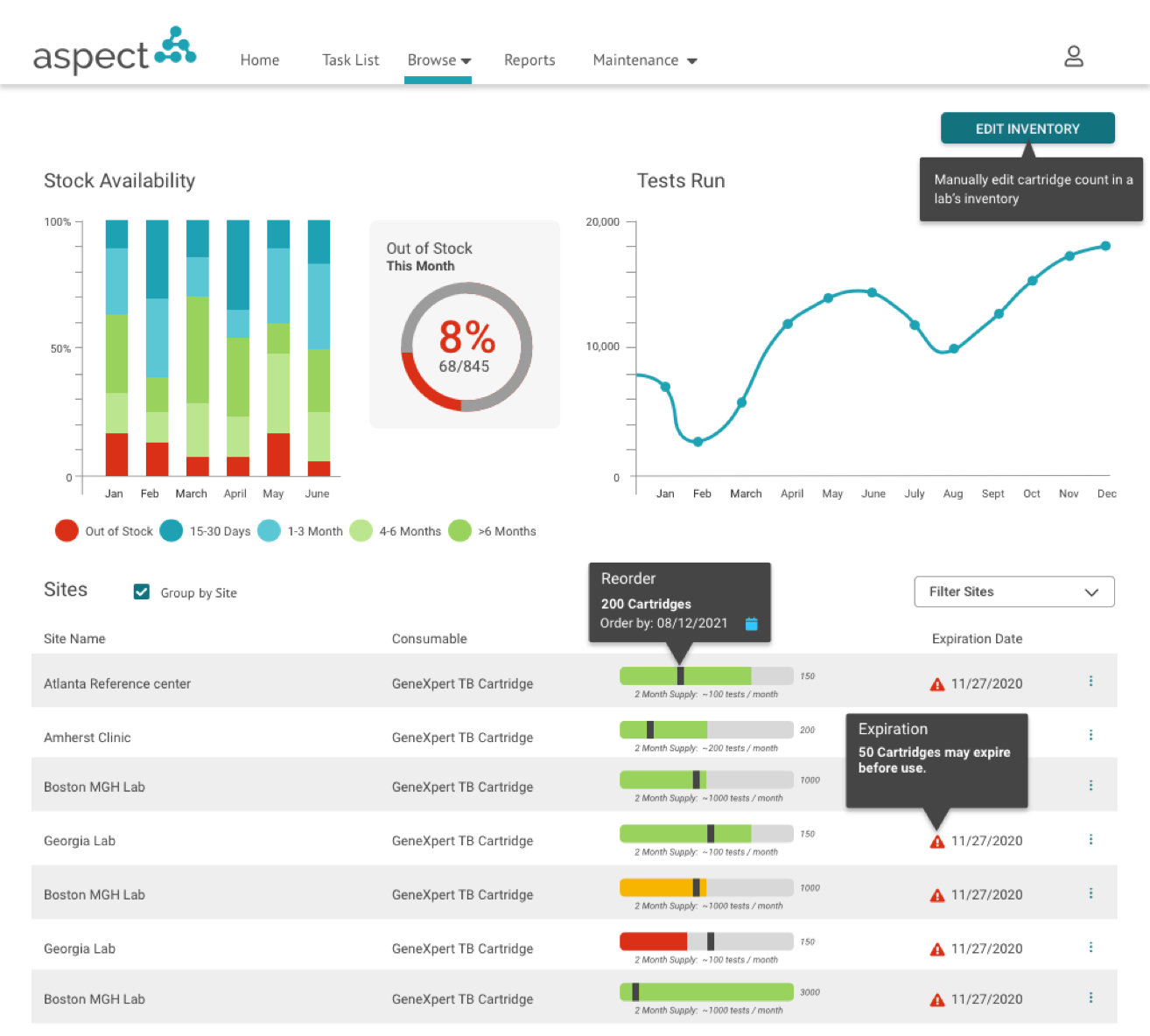
Task: Click Order by: 08/12/2021 date text
Action: tap(663, 623)
